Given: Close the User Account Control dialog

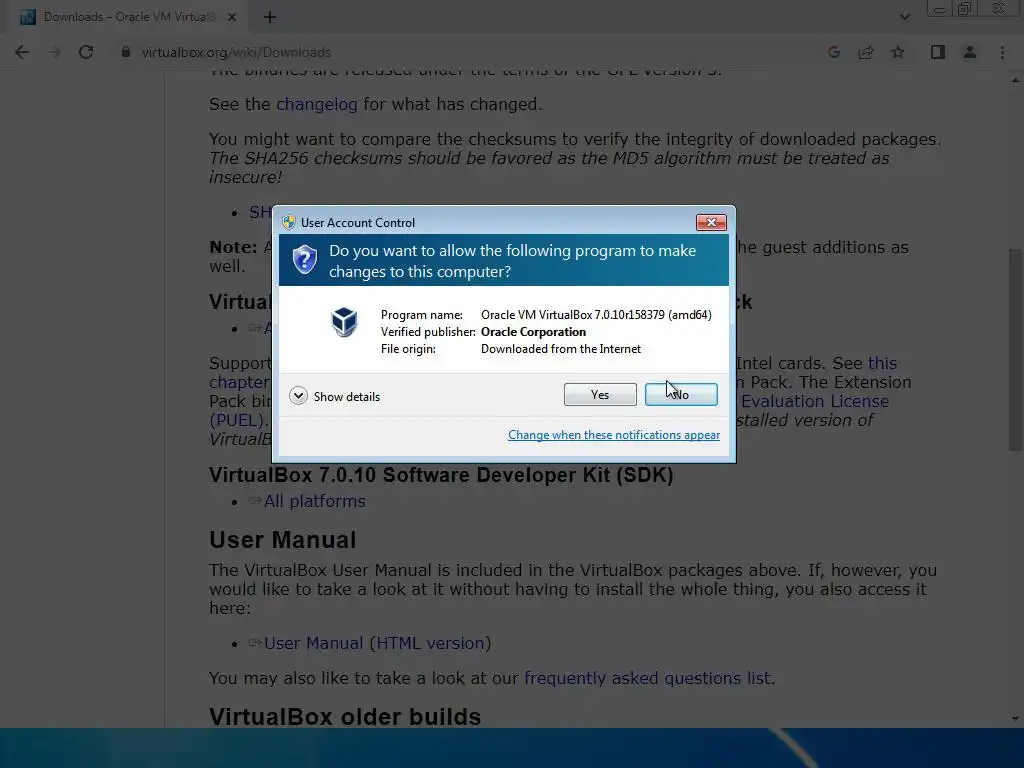Looking at the screenshot, I should [711, 223].
